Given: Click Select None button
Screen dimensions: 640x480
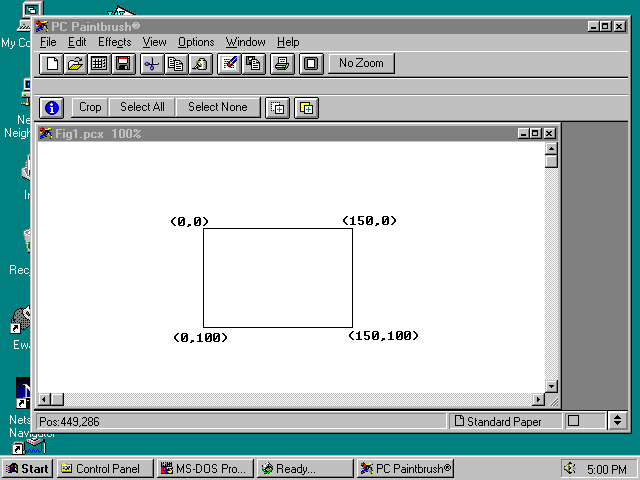Looking at the screenshot, I should 218,107.
